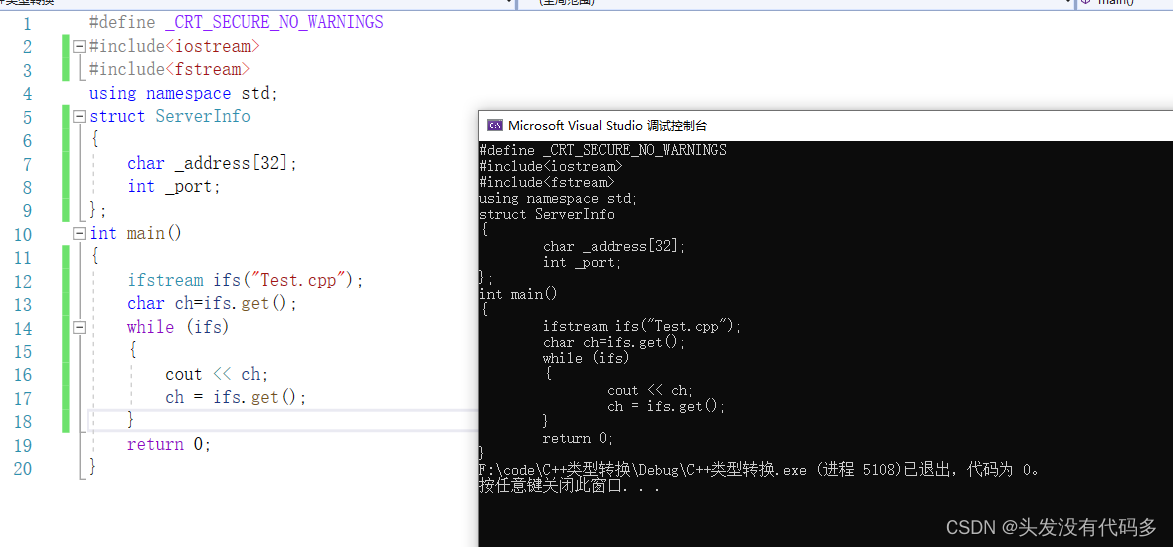Collapse the #include block outline toggle
Screen dimensions: 1173x547
(79, 46)
